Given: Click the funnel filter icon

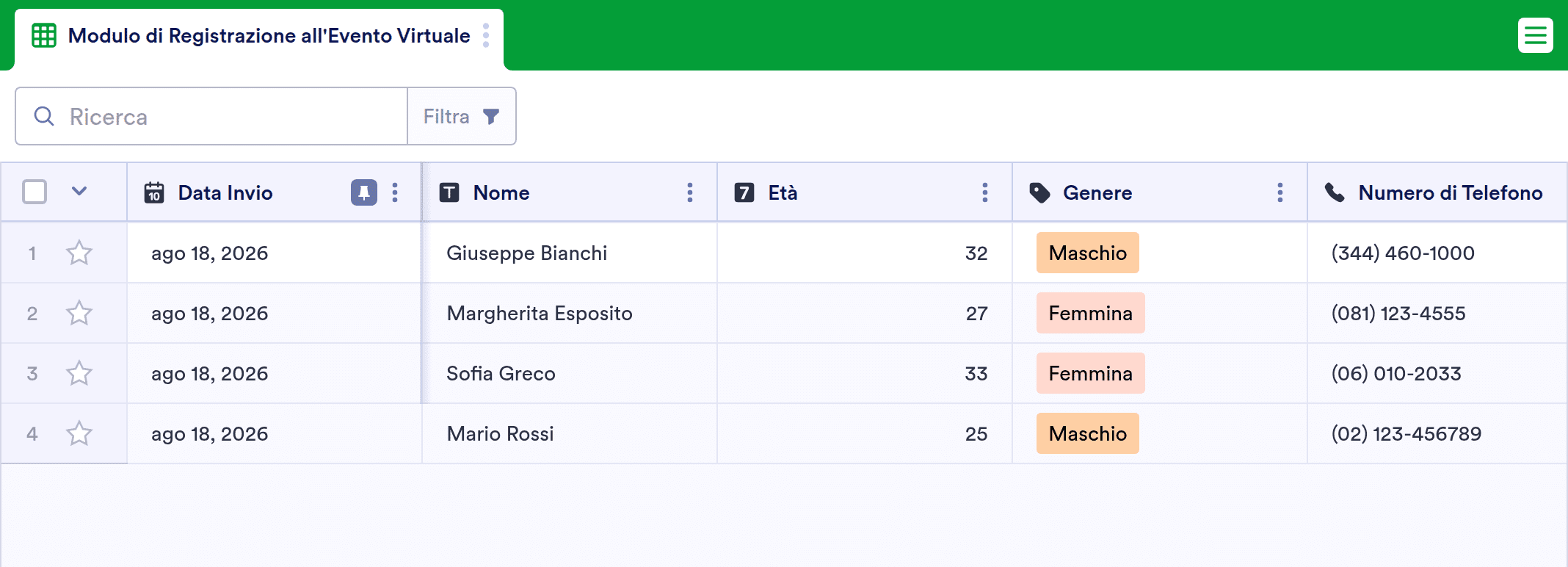Looking at the screenshot, I should 491,116.
